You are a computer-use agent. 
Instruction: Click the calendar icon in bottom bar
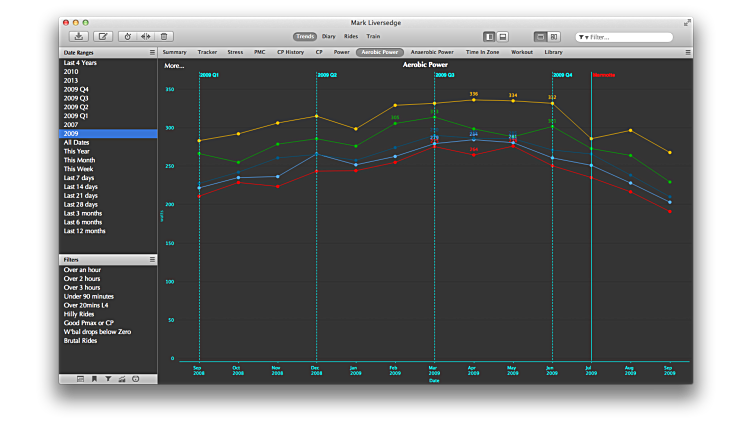[80, 379]
